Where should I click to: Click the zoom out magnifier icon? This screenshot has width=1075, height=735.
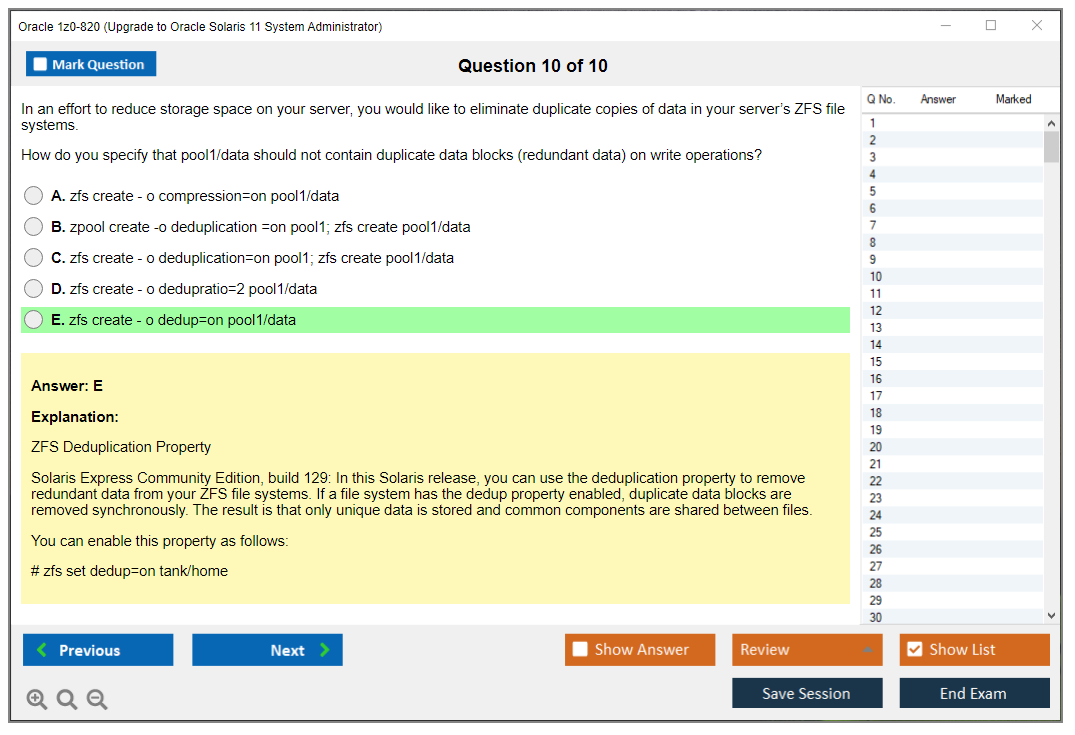pos(97,700)
